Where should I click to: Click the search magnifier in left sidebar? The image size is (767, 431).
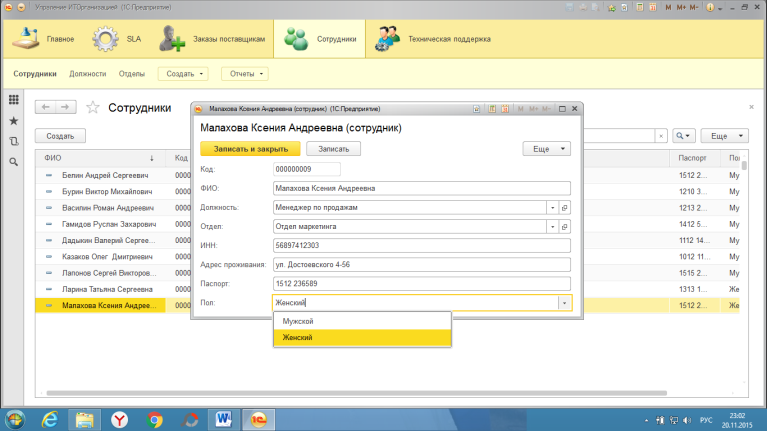pos(14,161)
